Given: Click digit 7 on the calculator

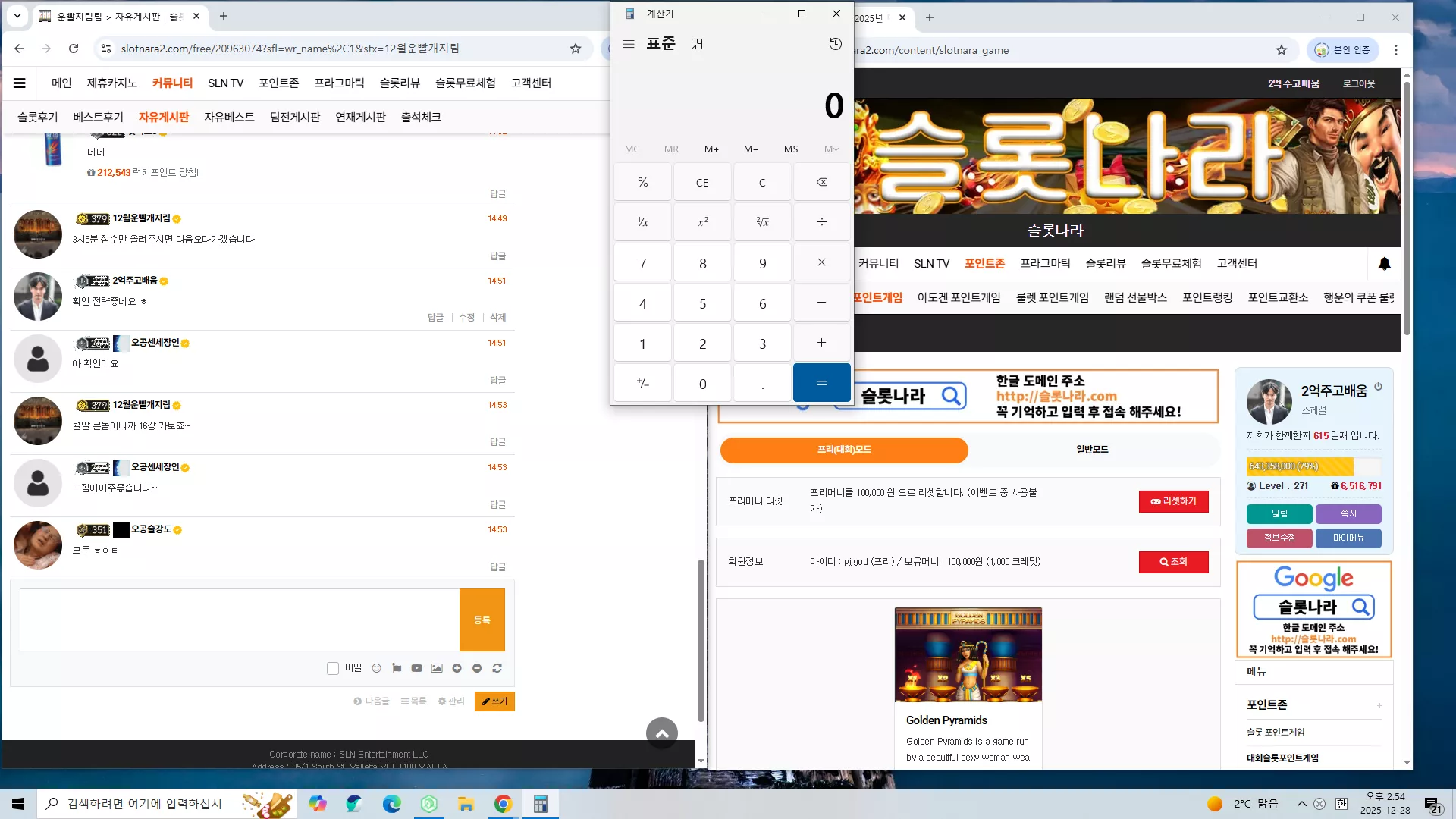Looking at the screenshot, I should click(642, 263).
